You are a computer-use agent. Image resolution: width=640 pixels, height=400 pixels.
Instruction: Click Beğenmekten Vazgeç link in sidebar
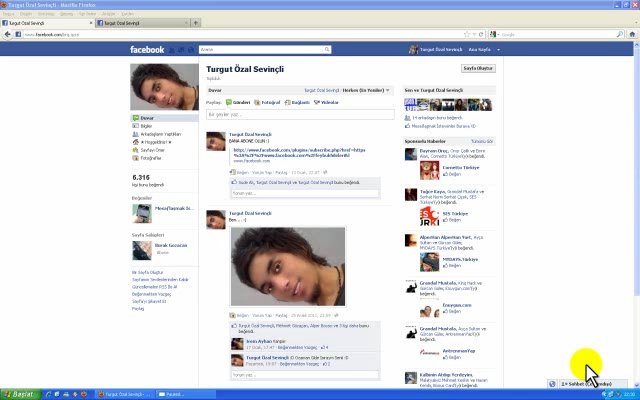coord(151,294)
